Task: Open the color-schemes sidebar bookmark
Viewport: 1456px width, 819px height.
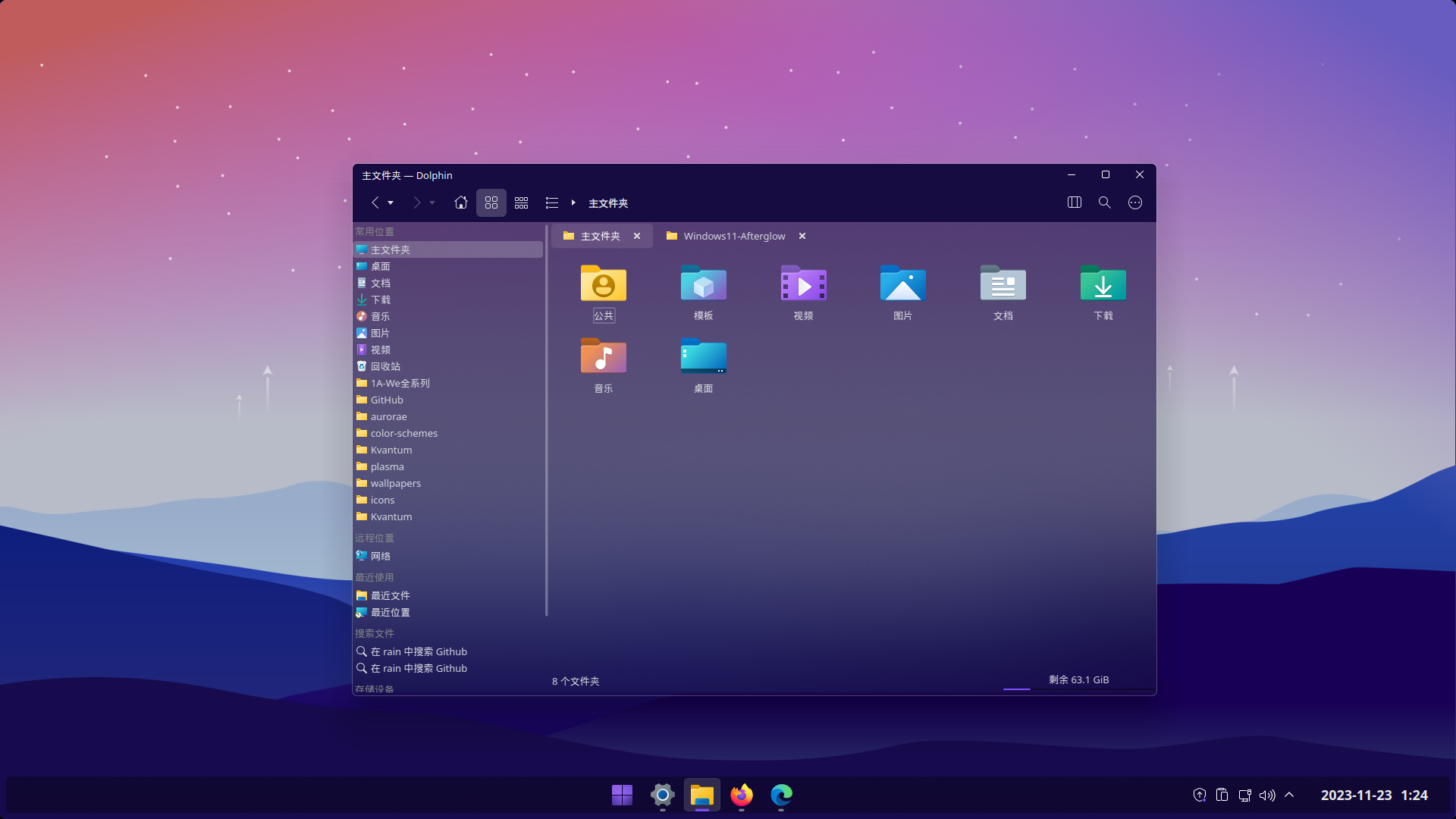Action: click(x=448, y=433)
